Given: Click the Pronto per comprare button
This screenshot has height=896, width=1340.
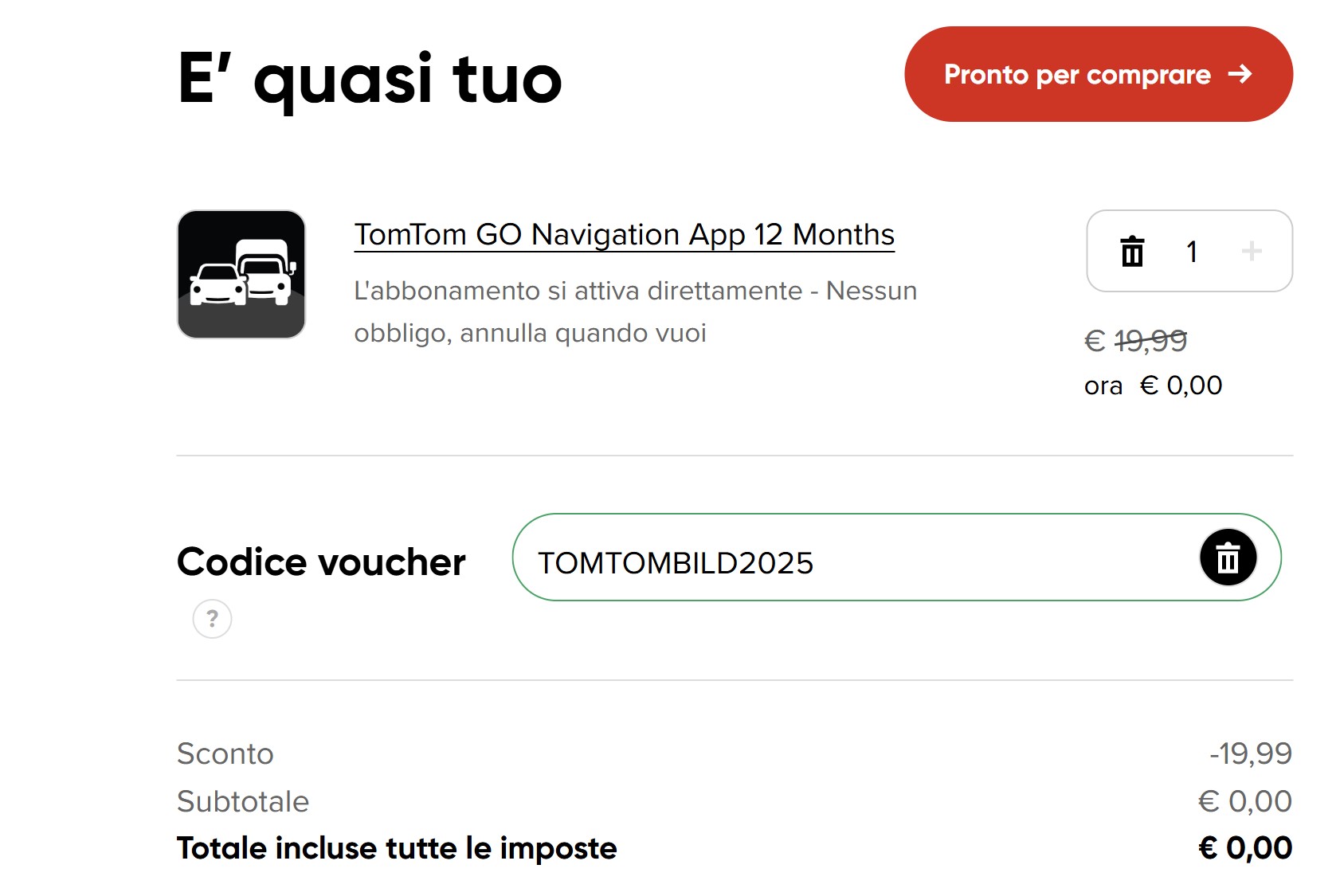Looking at the screenshot, I should (x=1076, y=74).
